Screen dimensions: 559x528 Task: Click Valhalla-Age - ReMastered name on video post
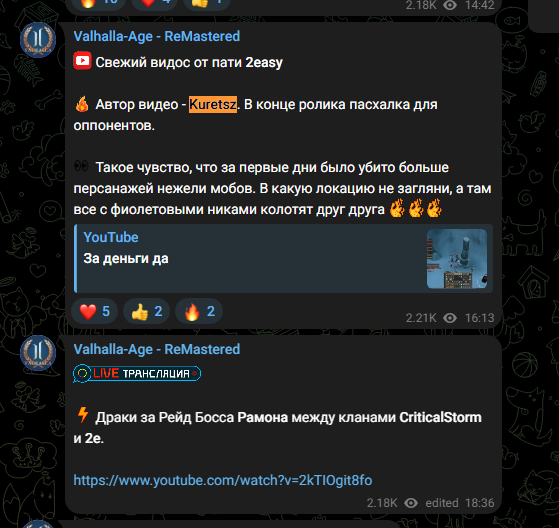(x=157, y=36)
